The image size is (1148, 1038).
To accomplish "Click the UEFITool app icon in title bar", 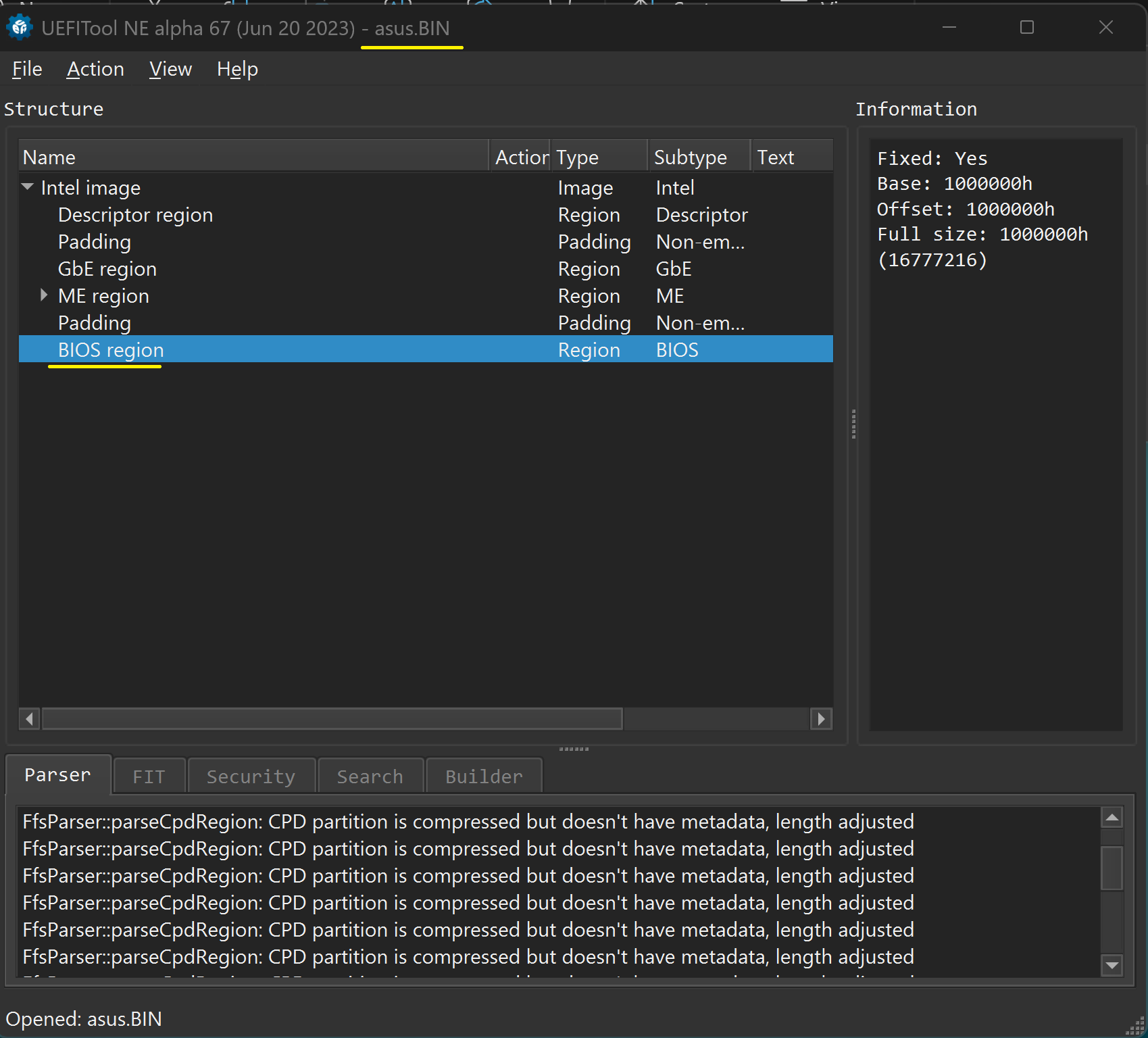I will click(20, 28).
